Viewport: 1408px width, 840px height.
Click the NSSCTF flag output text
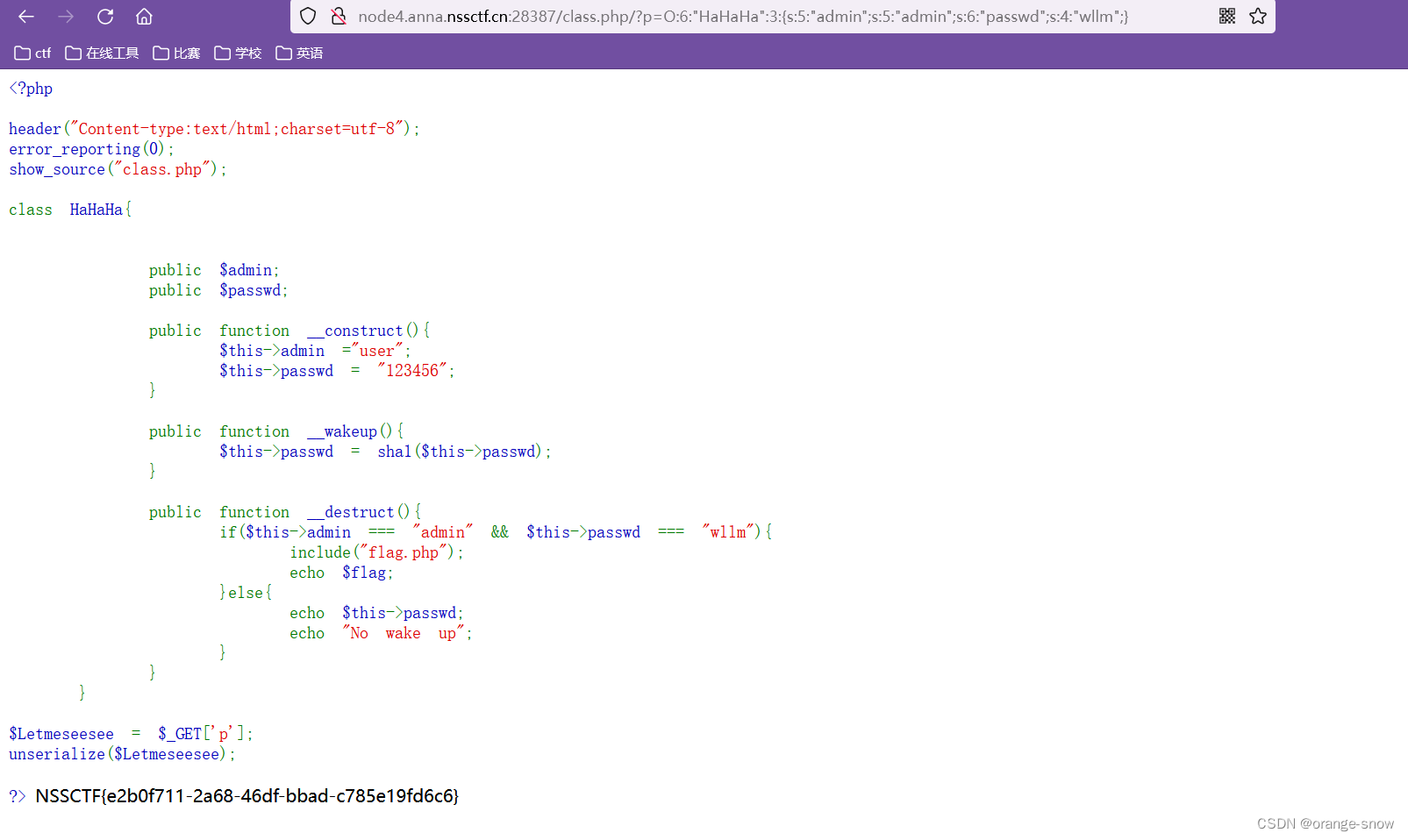click(247, 796)
